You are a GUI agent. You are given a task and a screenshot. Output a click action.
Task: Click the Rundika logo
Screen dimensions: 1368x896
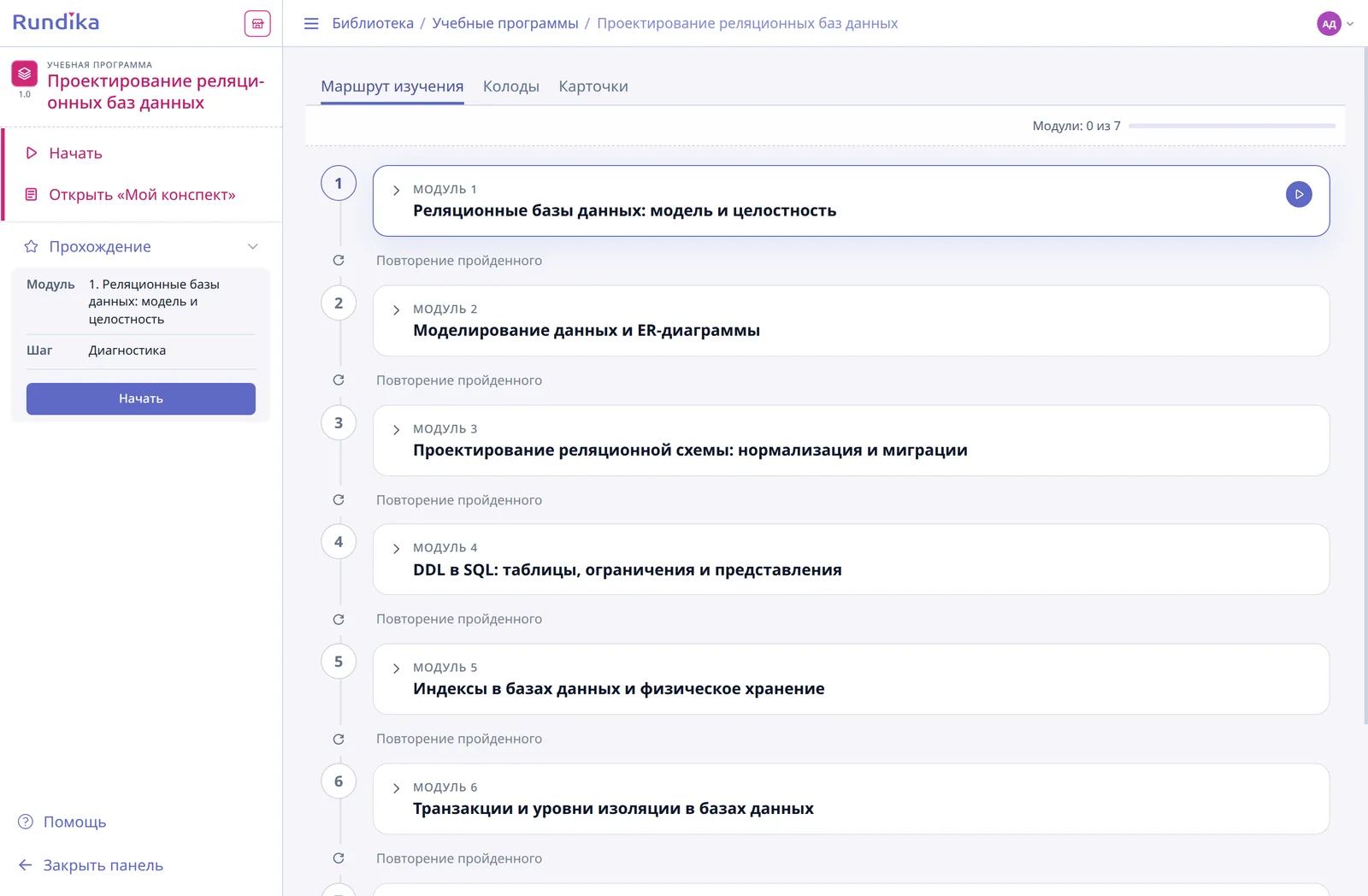click(x=56, y=22)
